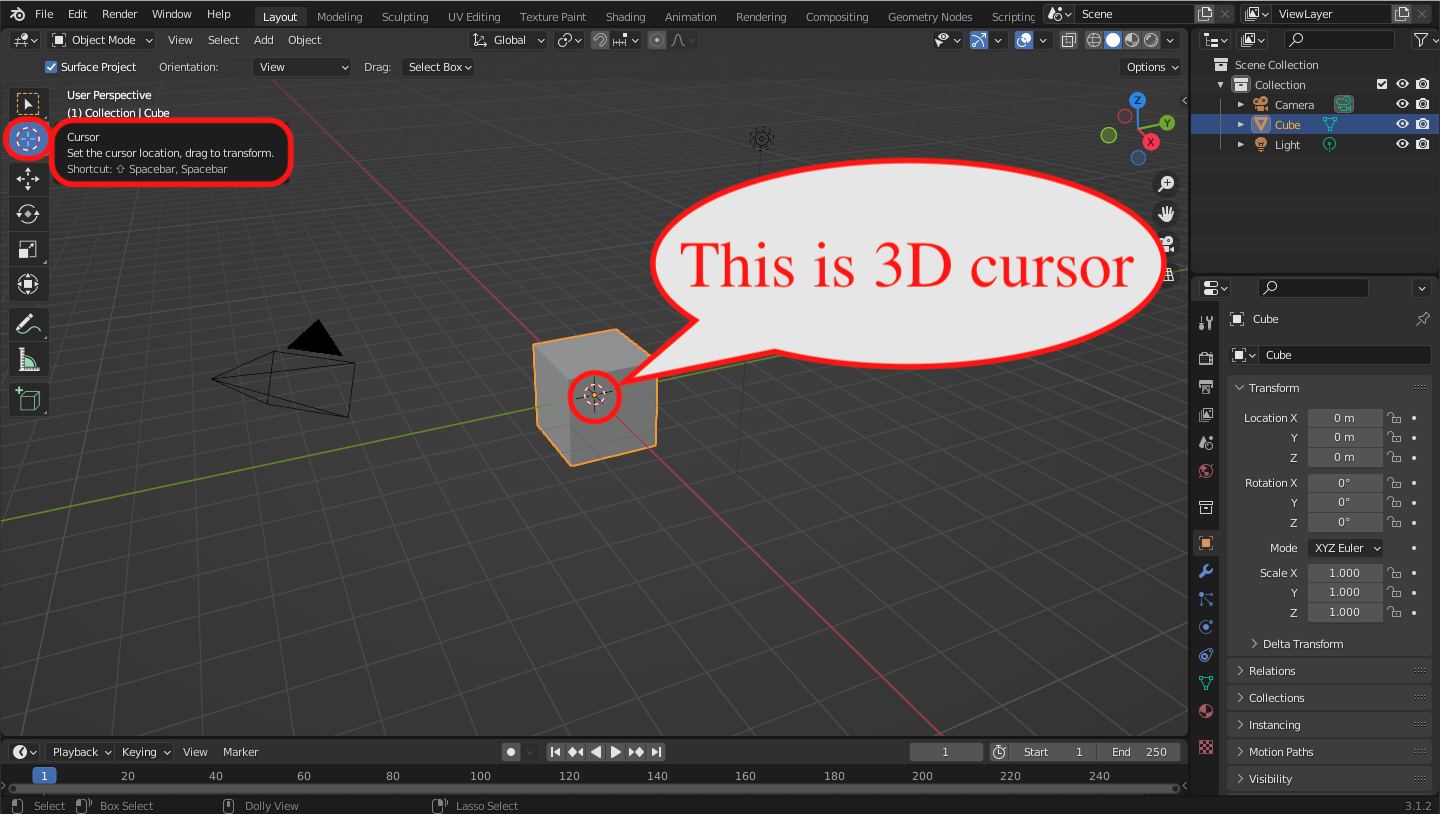Open the Object Mode dropdown
The height and width of the screenshot is (814, 1440).
103,40
